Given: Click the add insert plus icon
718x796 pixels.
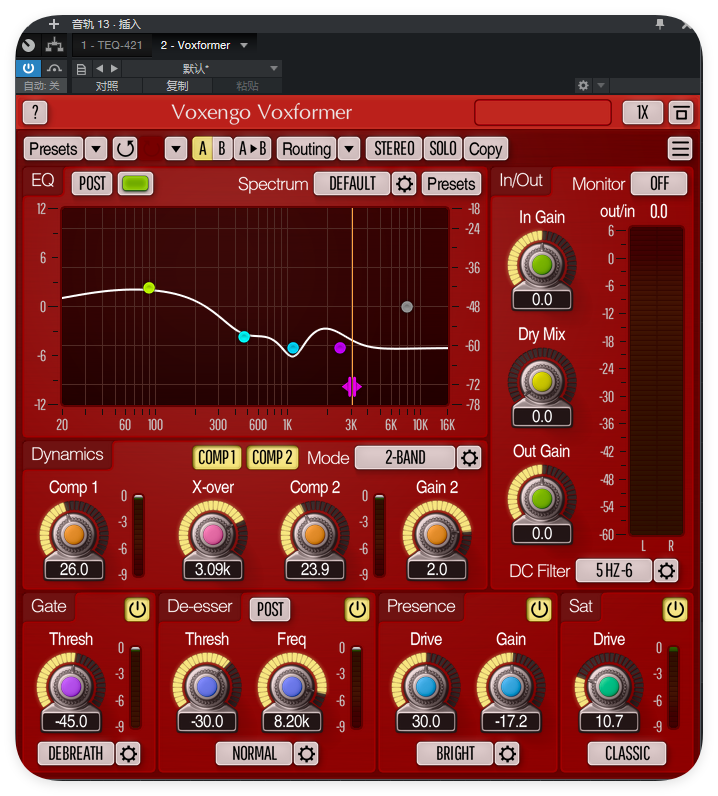Looking at the screenshot, I should coord(54,24).
